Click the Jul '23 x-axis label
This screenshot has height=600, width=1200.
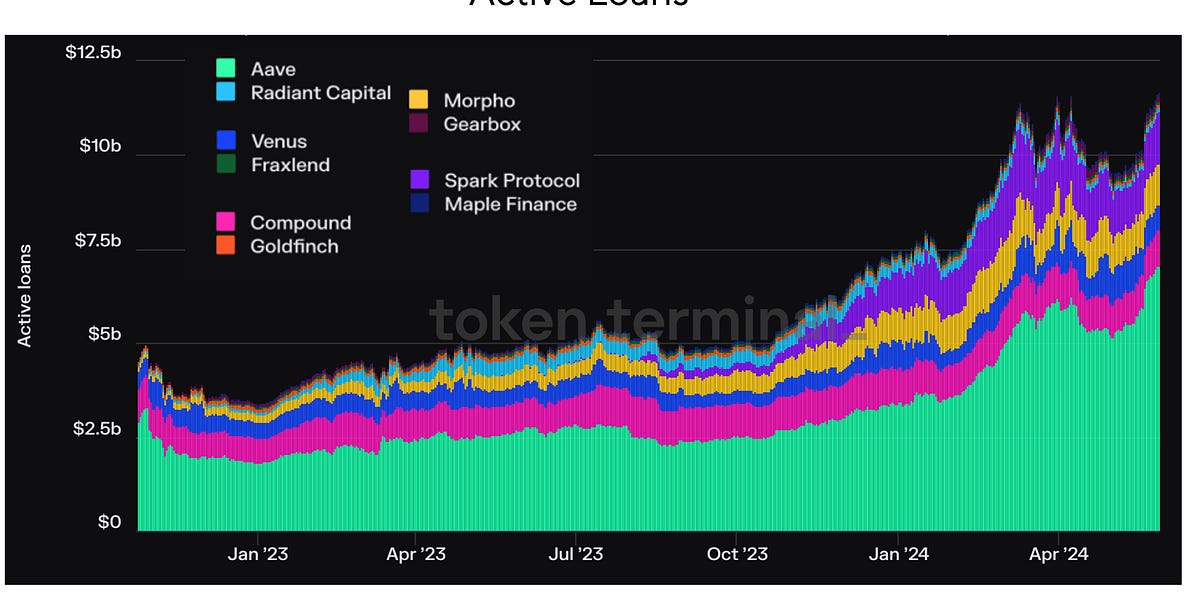tap(577, 553)
